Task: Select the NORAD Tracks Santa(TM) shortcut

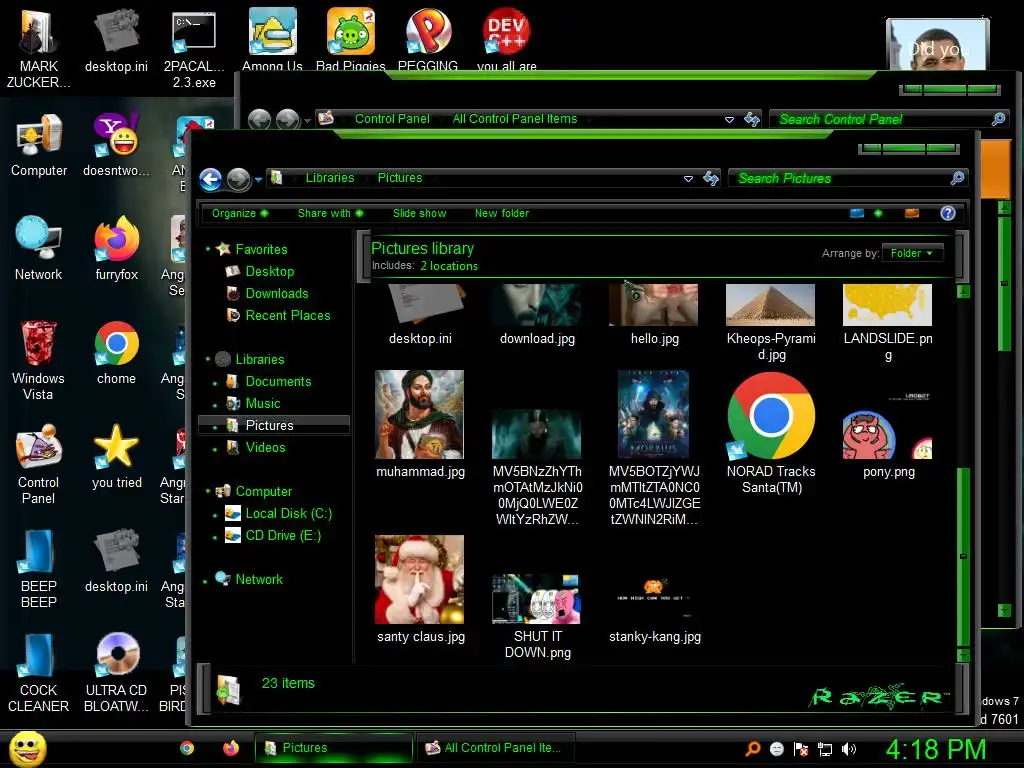Action: coord(771,433)
